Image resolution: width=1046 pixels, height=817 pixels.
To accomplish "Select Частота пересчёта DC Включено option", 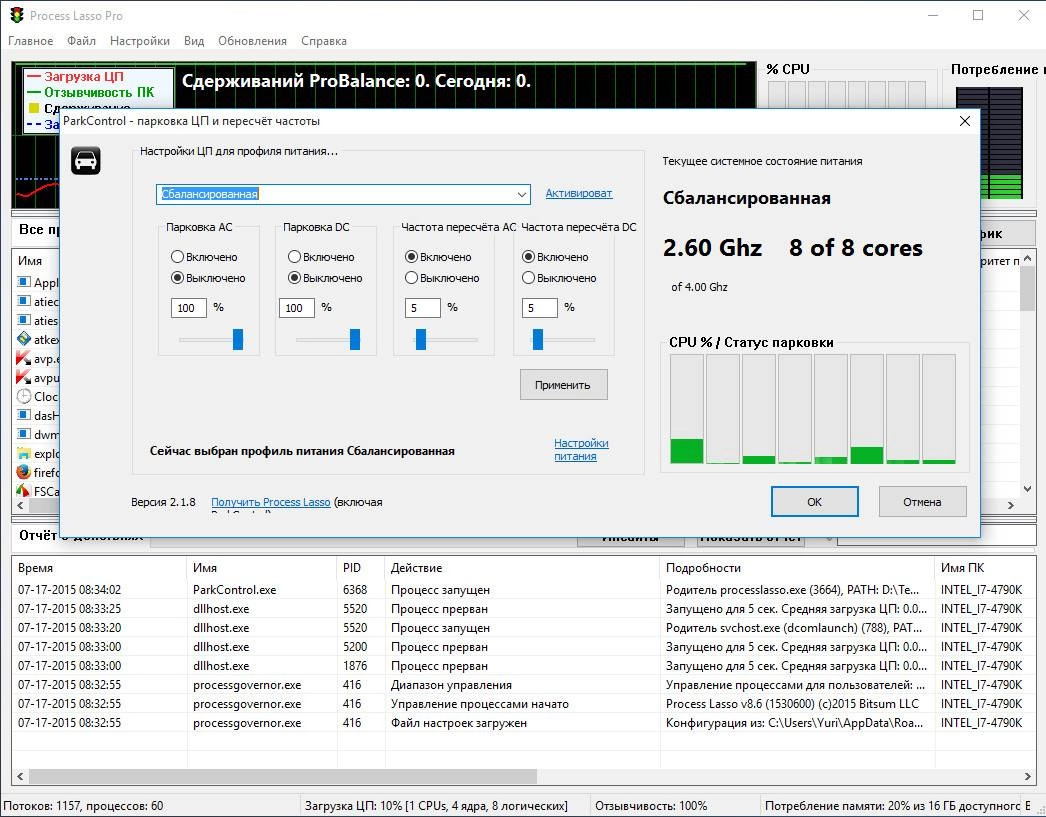I will click(x=528, y=257).
